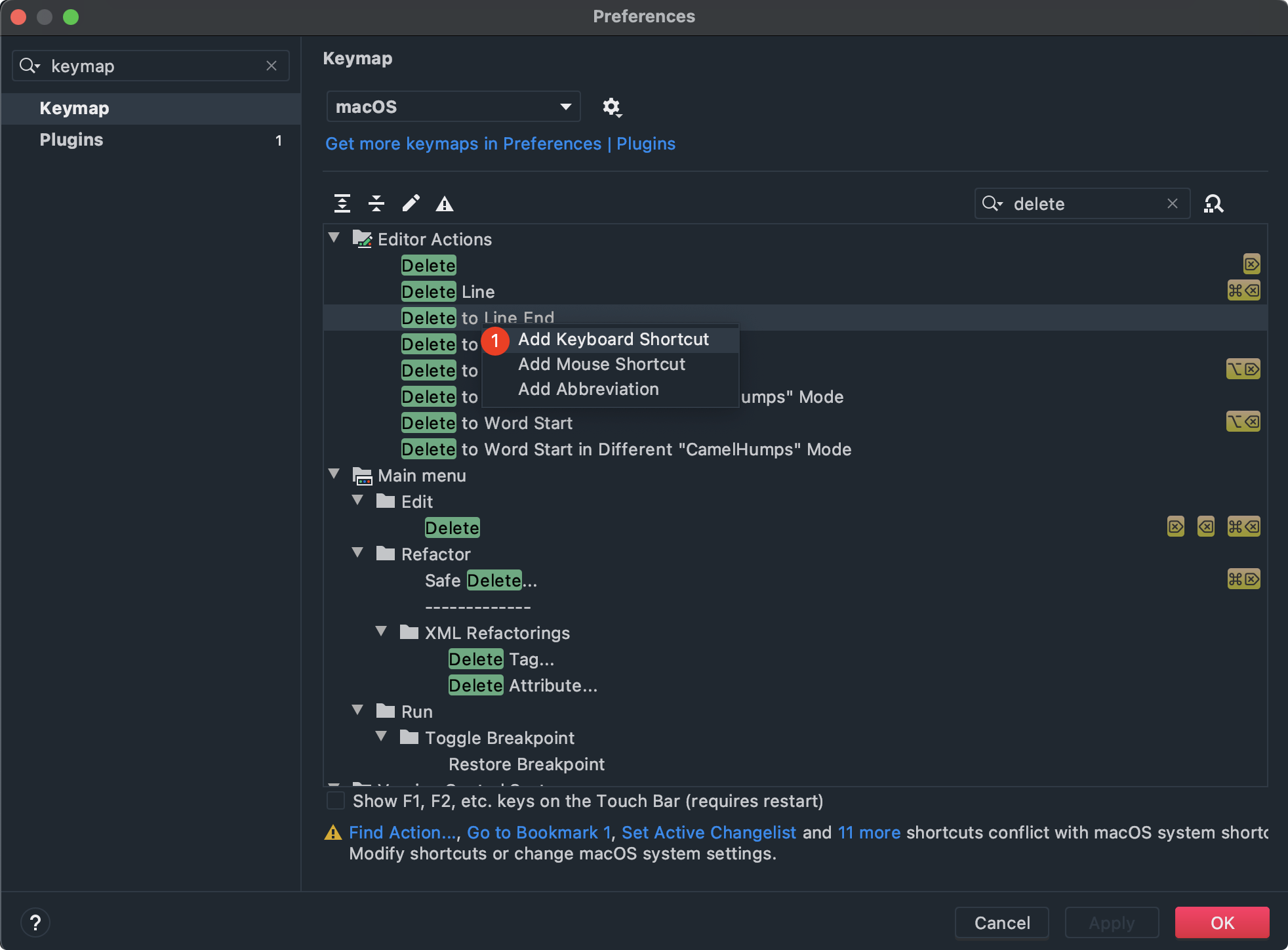Click Collapse All icon in keymap toolbar

[x=376, y=203]
